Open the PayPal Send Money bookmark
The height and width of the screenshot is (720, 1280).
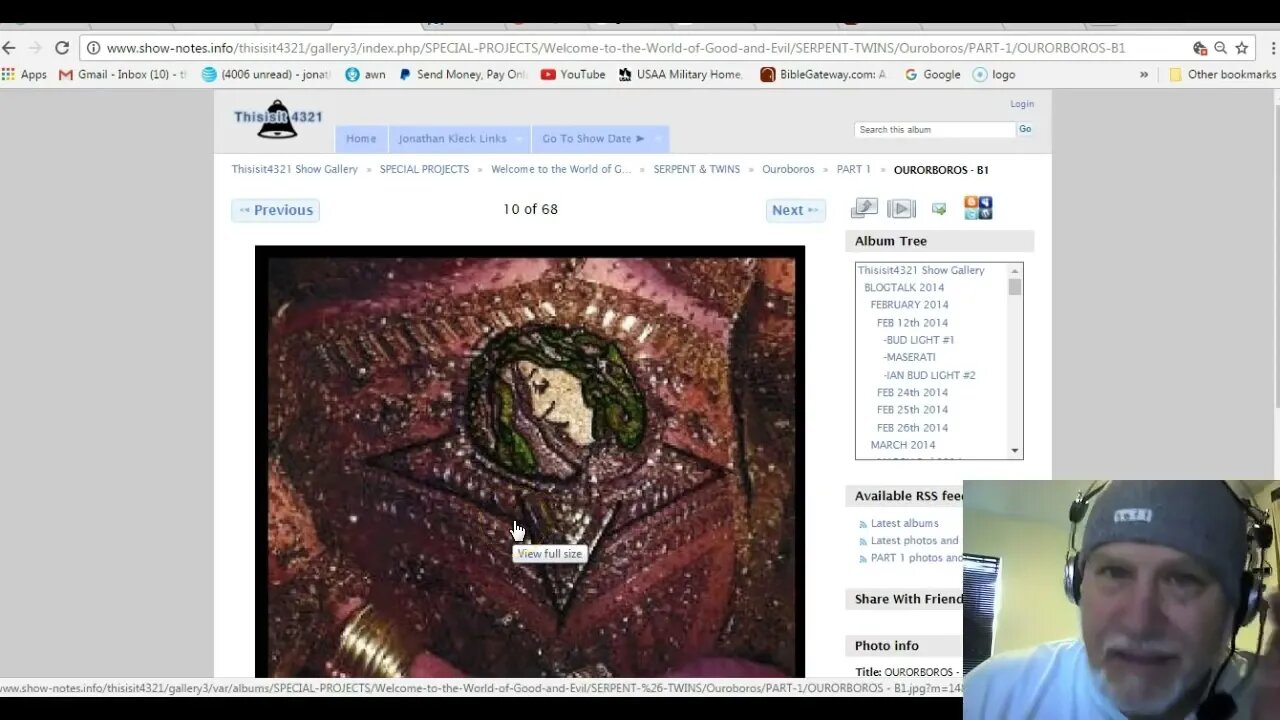[462, 74]
